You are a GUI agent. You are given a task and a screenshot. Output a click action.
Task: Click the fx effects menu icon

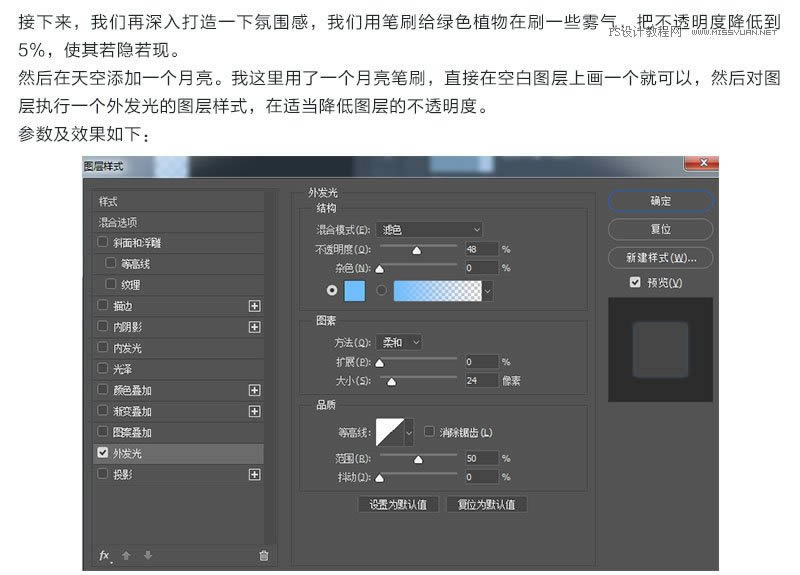[103, 555]
